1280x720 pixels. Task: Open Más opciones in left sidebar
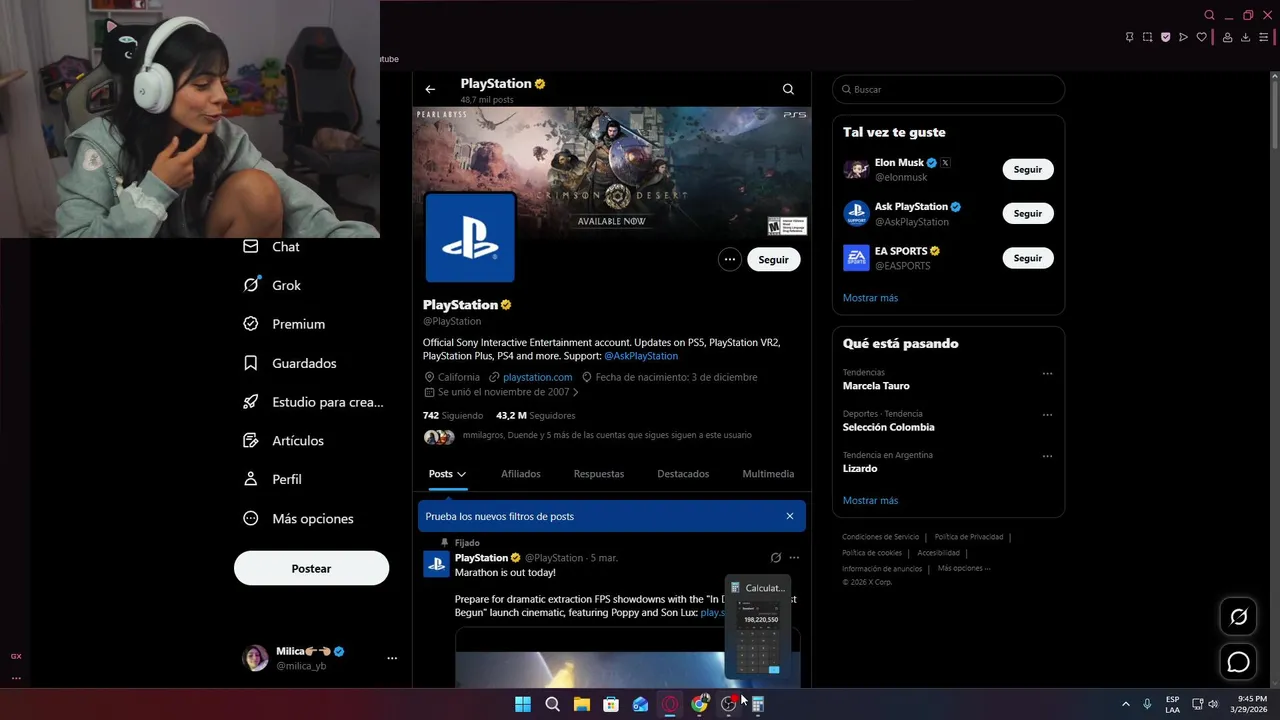click(299, 518)
